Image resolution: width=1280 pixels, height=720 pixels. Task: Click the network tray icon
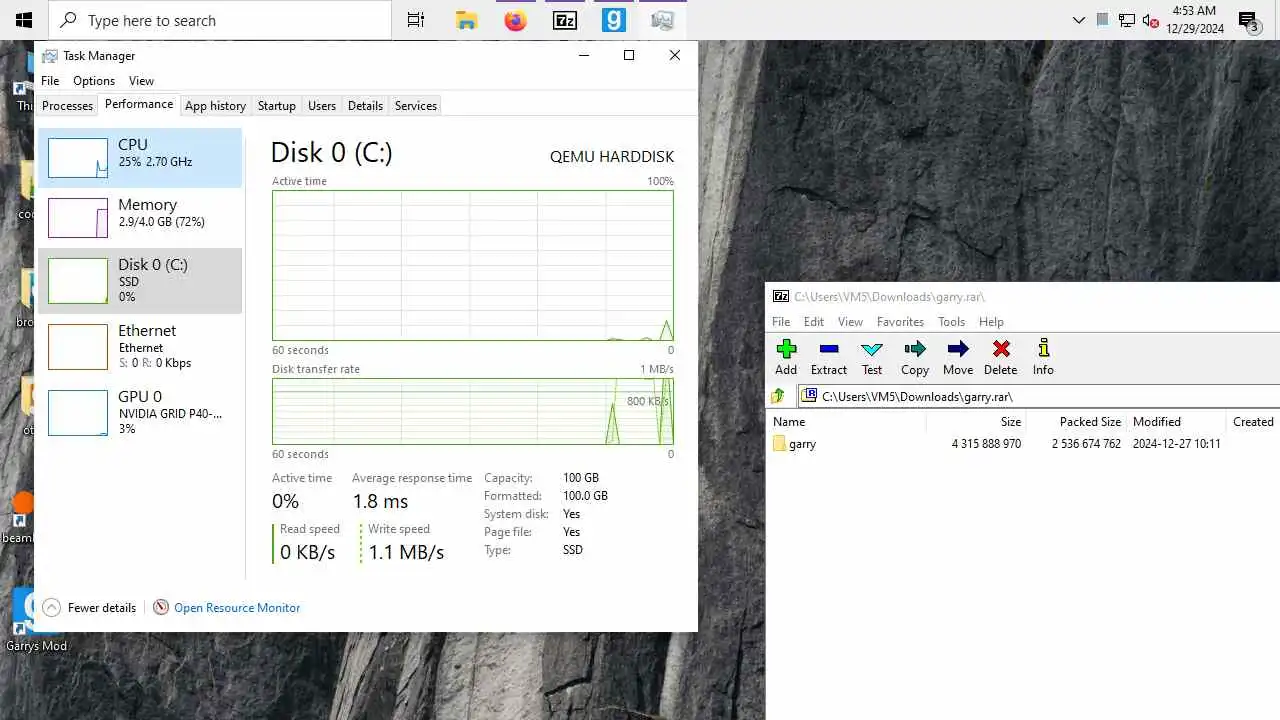[1126, 20]
